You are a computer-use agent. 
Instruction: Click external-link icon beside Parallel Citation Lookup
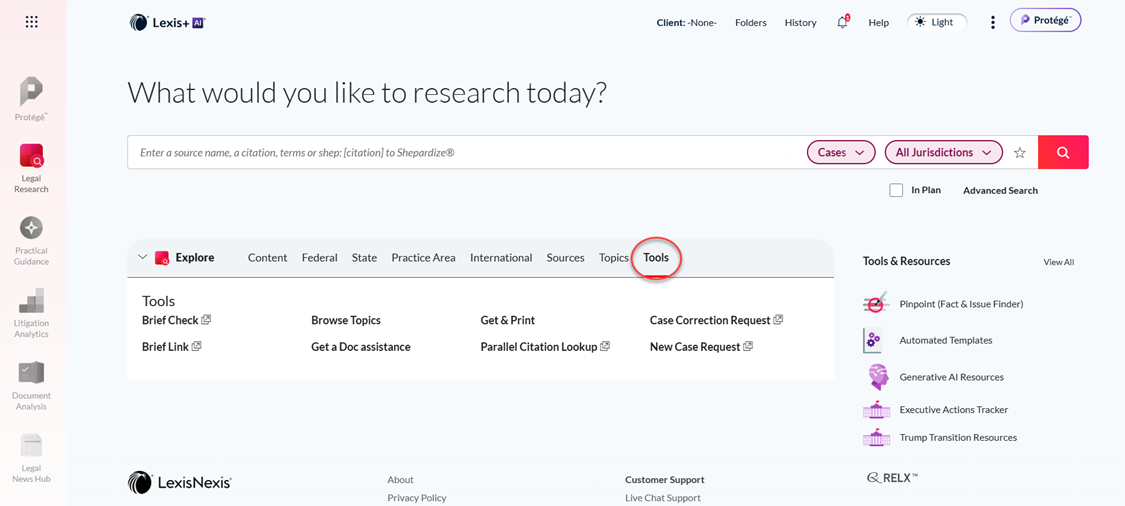[x=605, y=346]
